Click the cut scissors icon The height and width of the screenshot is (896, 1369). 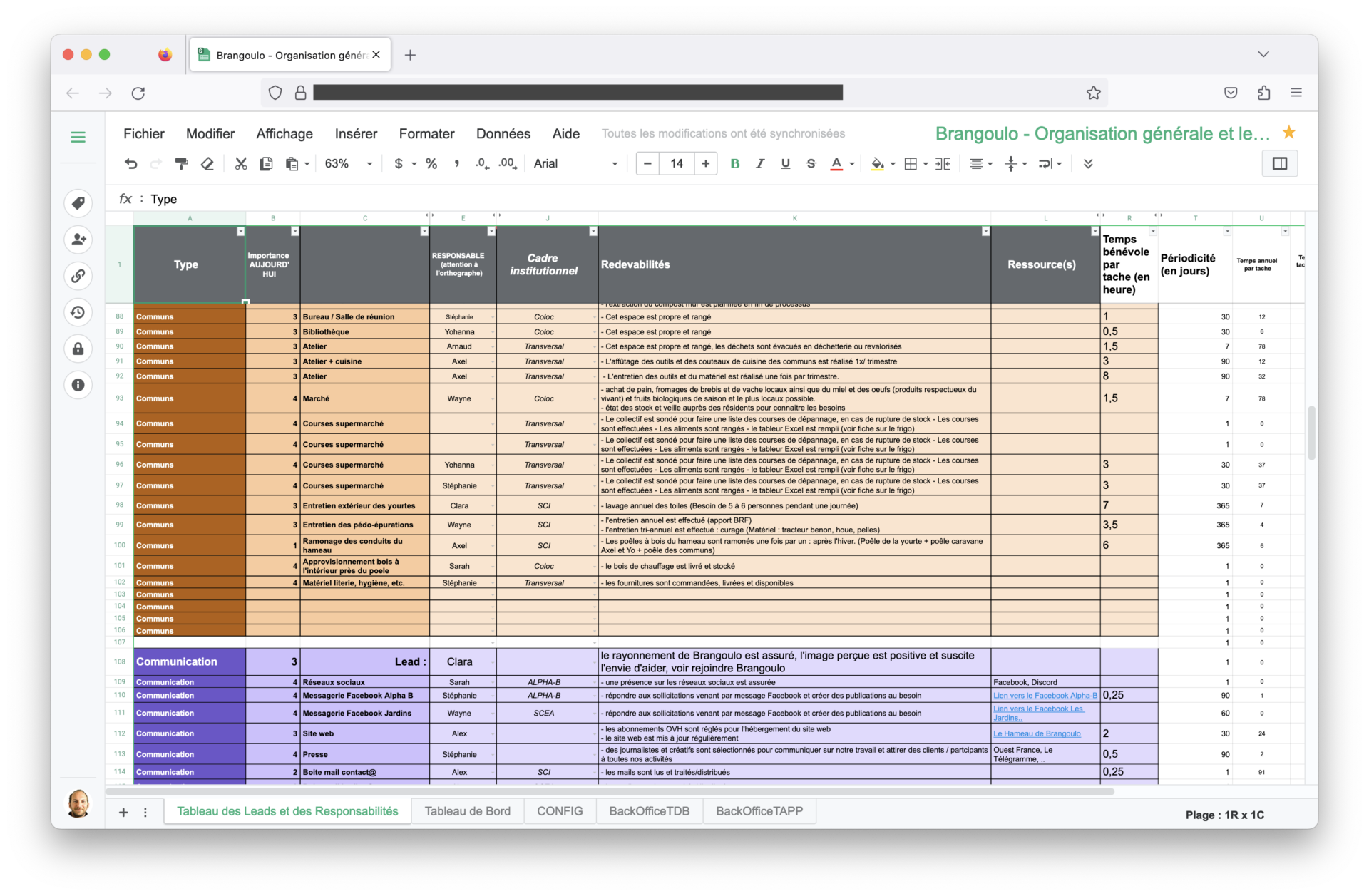(241, 163)
